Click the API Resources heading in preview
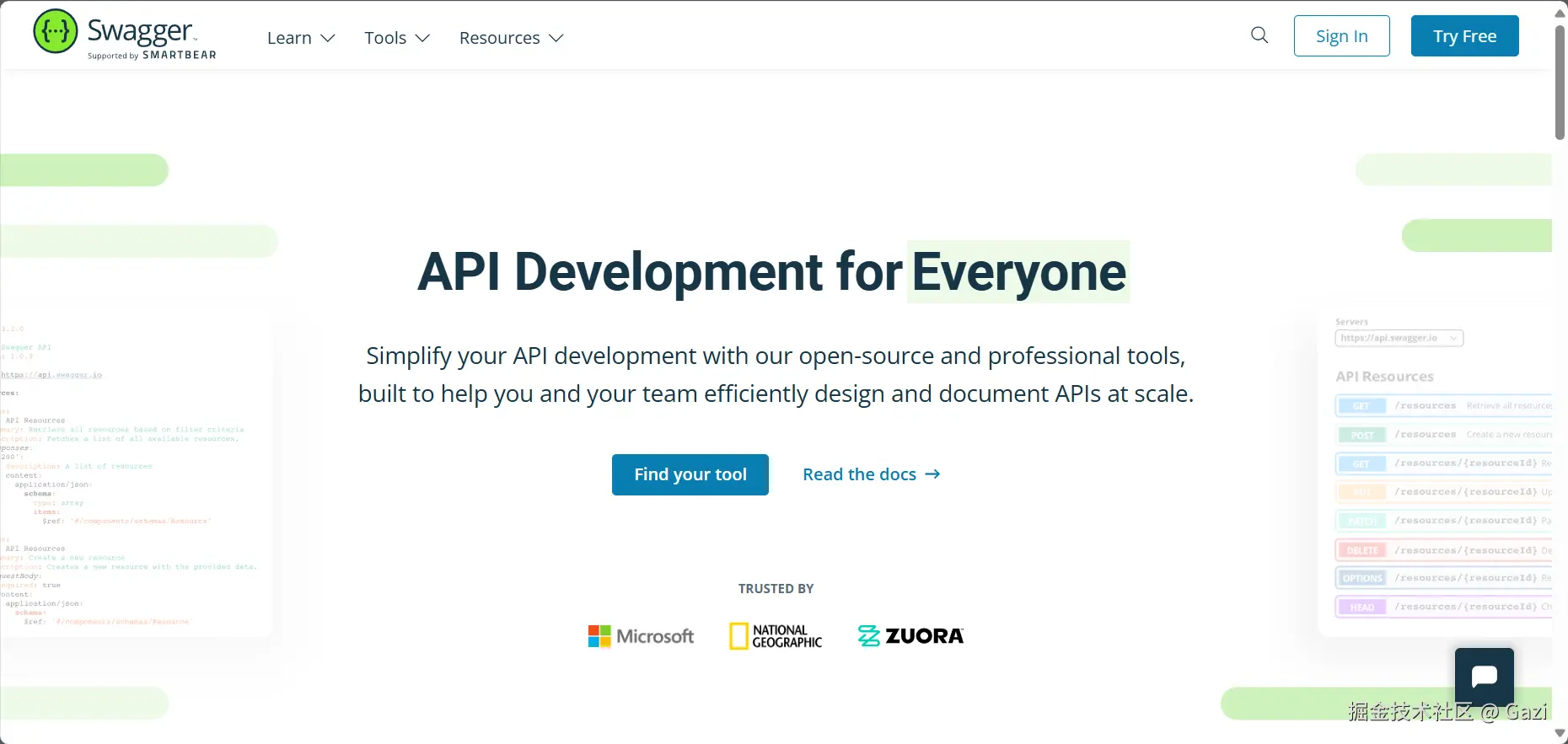This screenshot has width=1568, height=744. [x=1384, y=377]
